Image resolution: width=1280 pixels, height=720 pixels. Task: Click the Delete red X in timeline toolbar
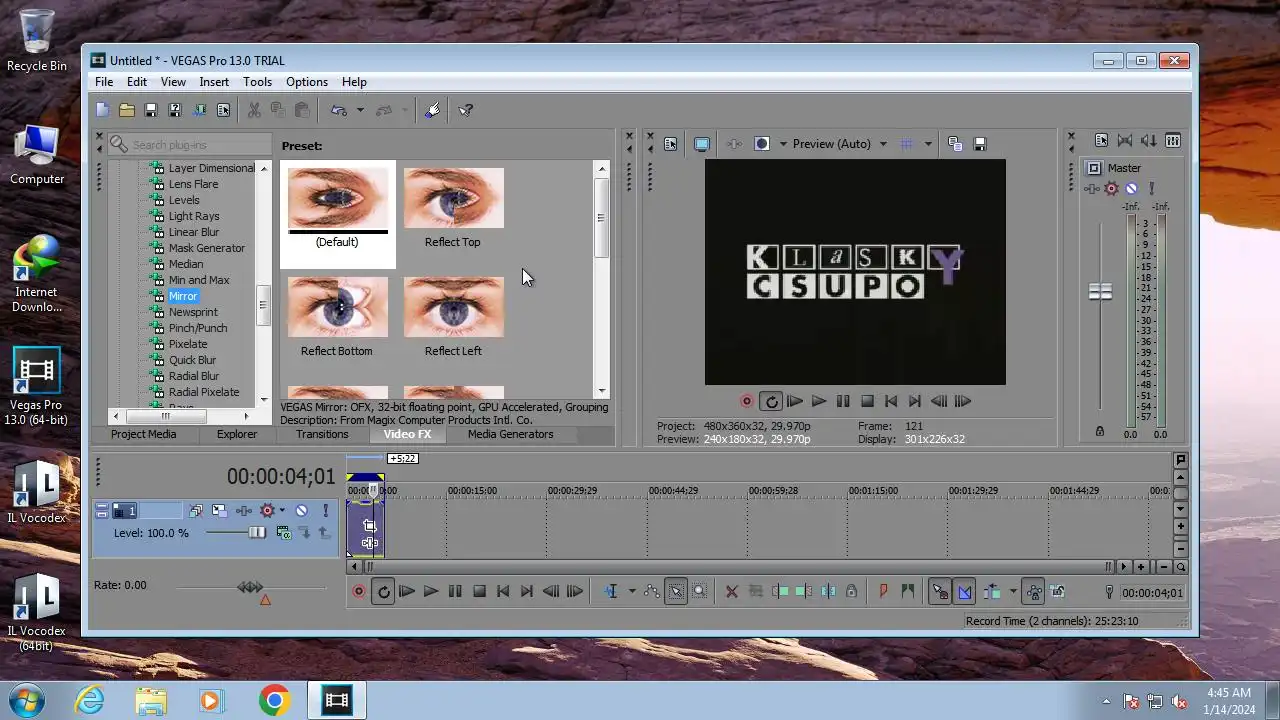731,592
